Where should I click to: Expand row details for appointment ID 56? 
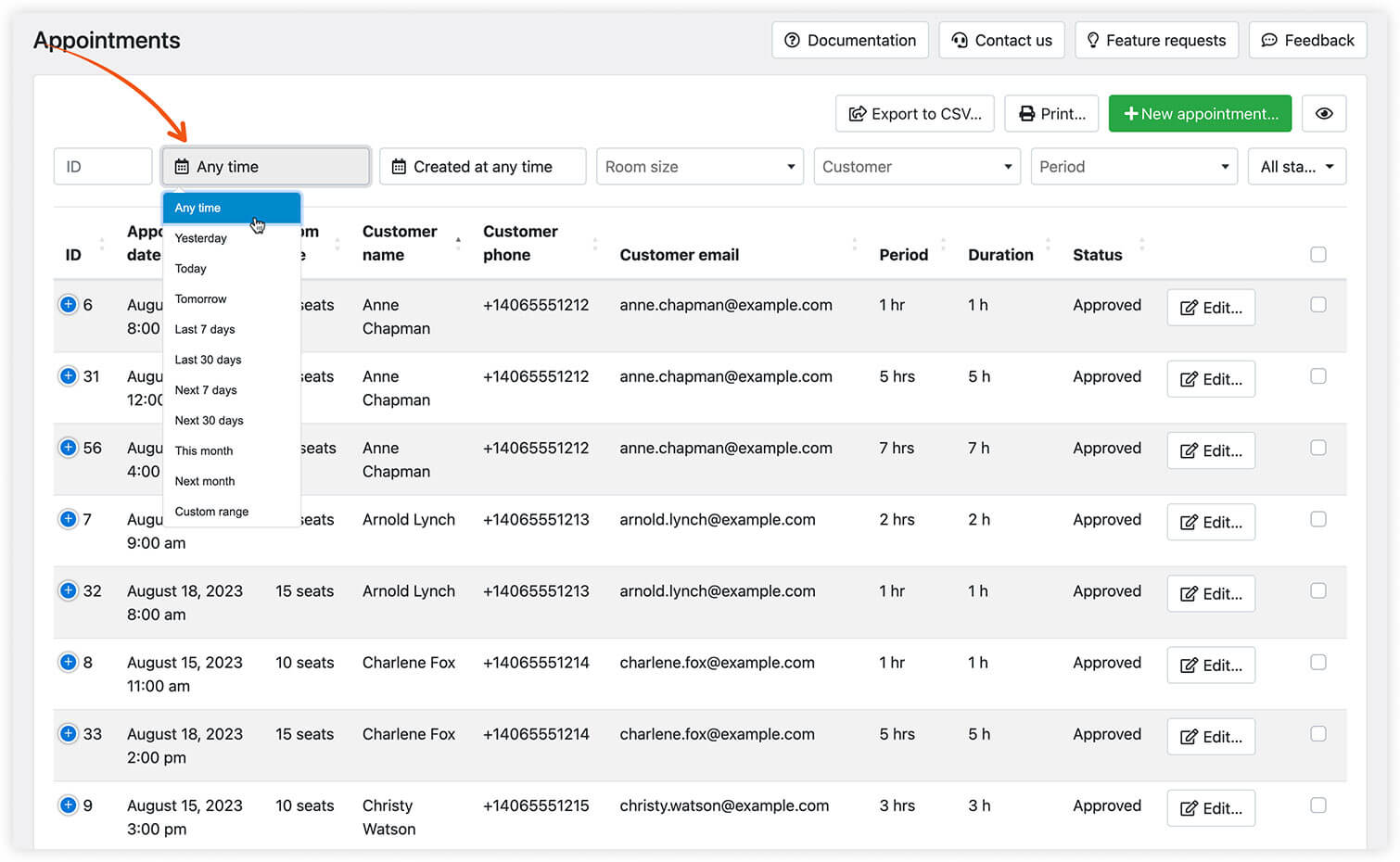click(68, 447)
